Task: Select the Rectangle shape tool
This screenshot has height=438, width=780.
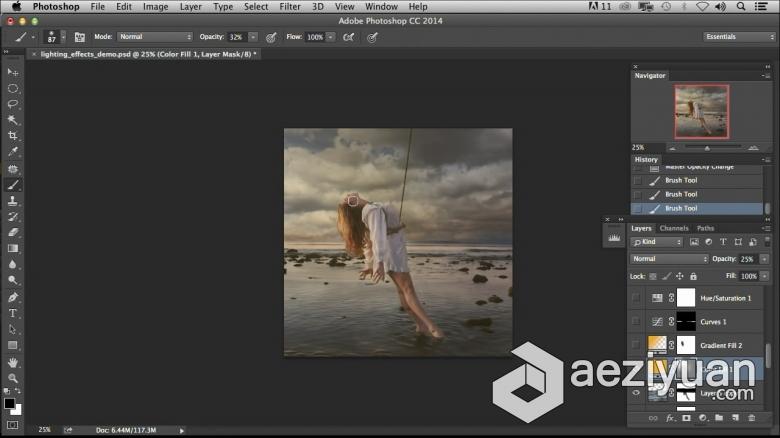Action: click(13, 345)
